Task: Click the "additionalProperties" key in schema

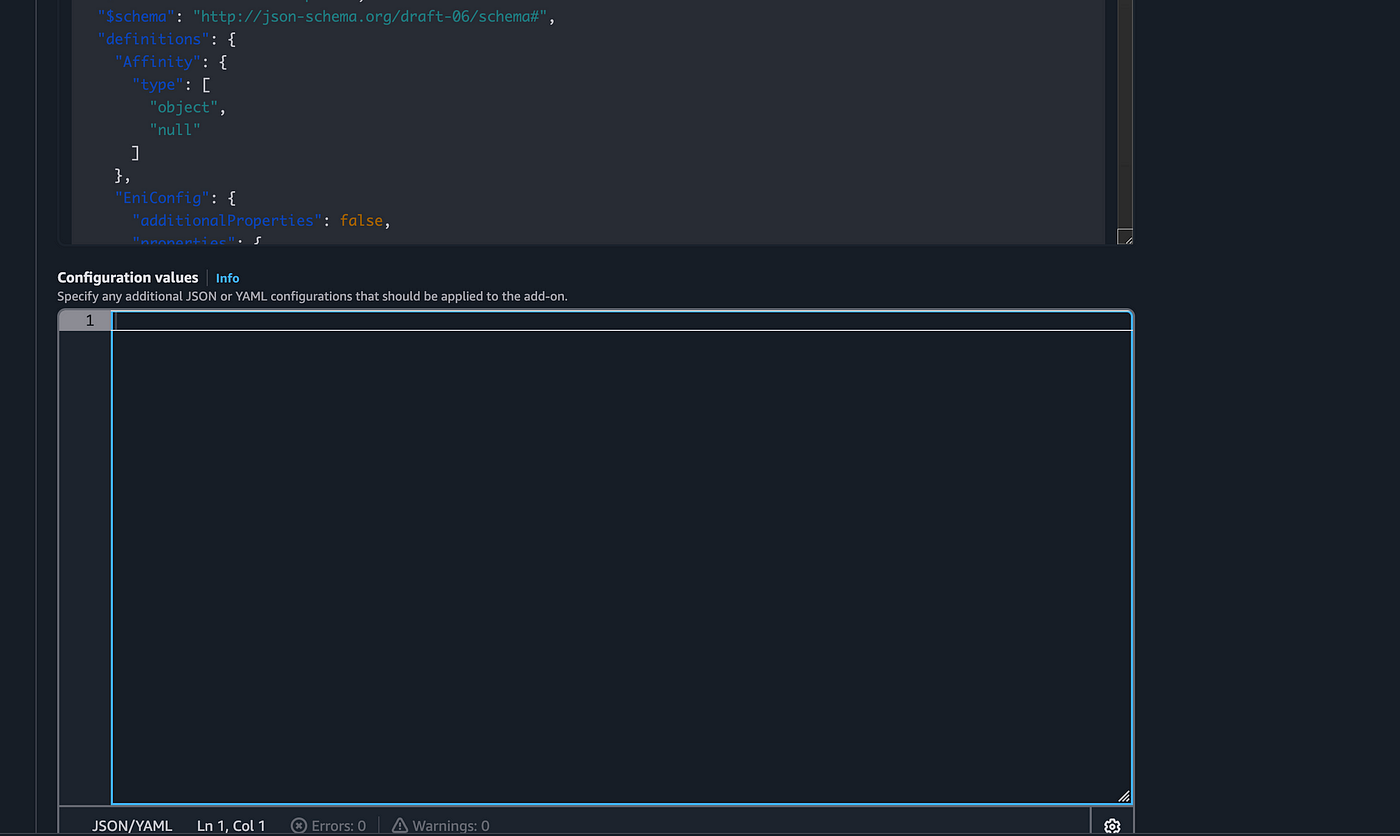Action: [228, 220]
